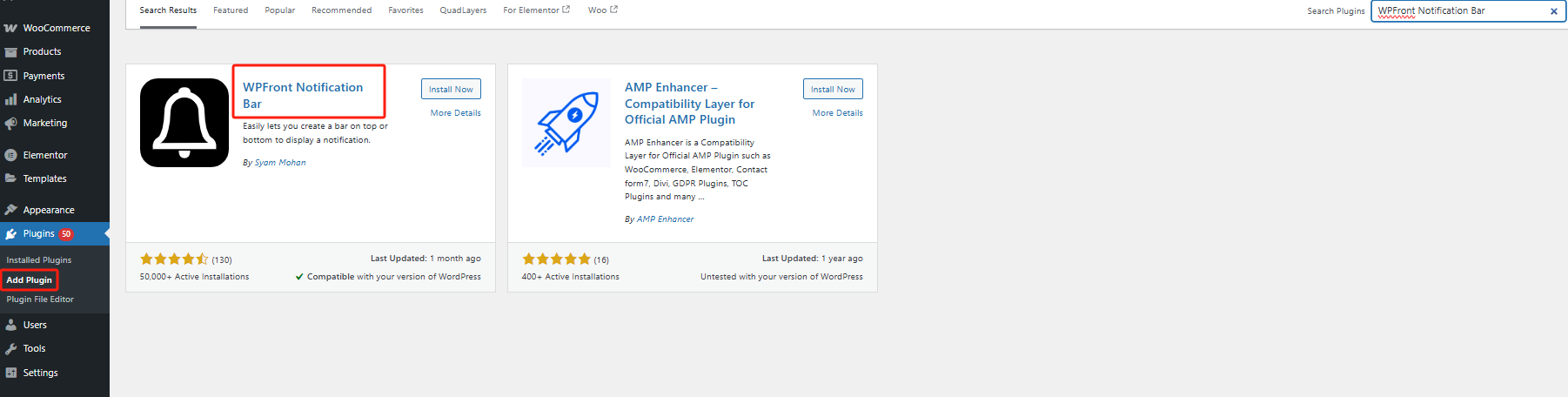
Task: Open Plugin File Editor submenu item
Action: tap(40, 299)
